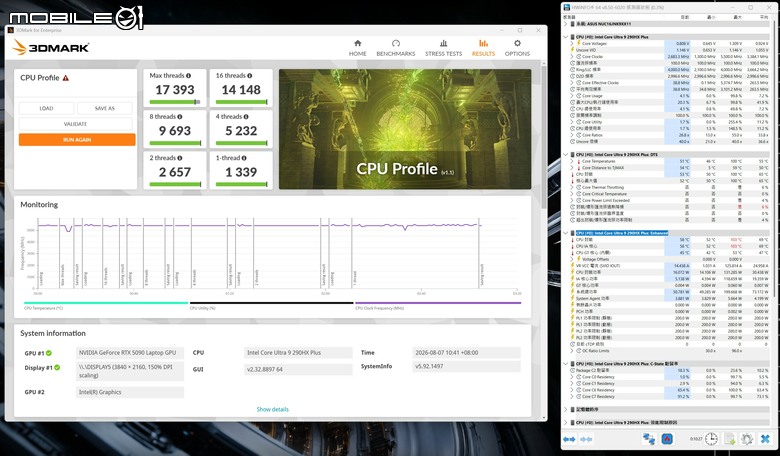The image size is (780, 456).
Task: Expand Core Distance to TjMAX row
Action: coord(572,168)
